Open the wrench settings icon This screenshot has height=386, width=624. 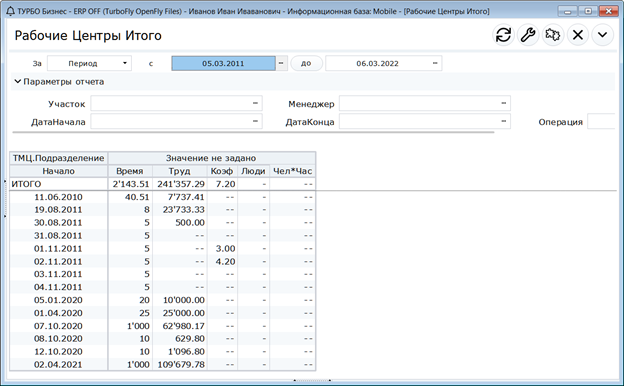pyautogui.click(x=528, y=35)
